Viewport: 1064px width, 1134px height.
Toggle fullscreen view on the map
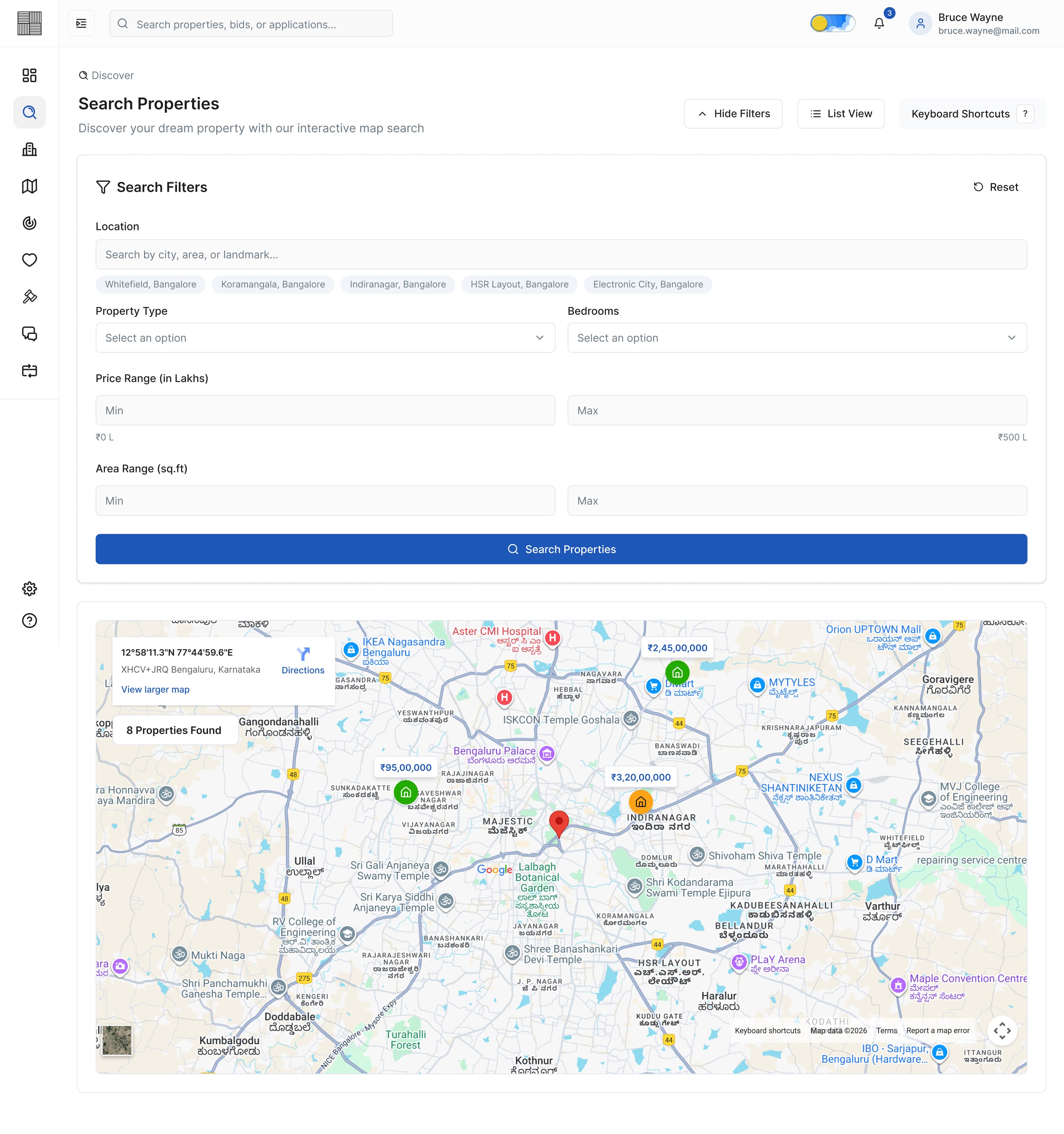click(1002, 1031)
